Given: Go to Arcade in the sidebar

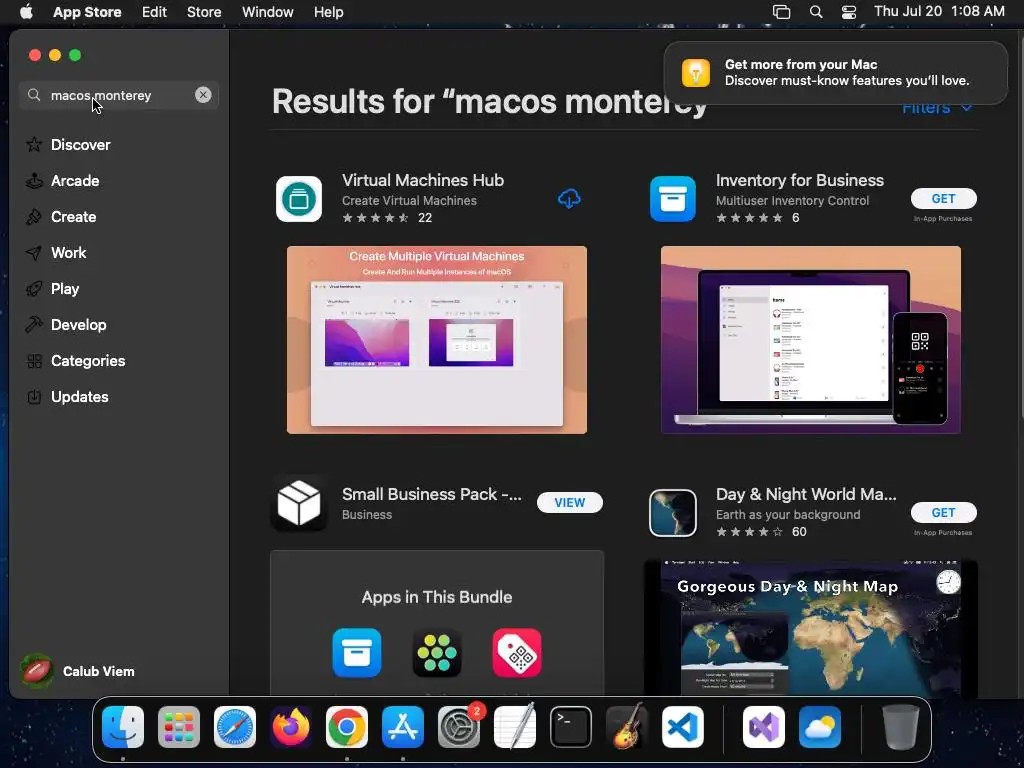Looking at the screenshot, I should pos(62,180).
